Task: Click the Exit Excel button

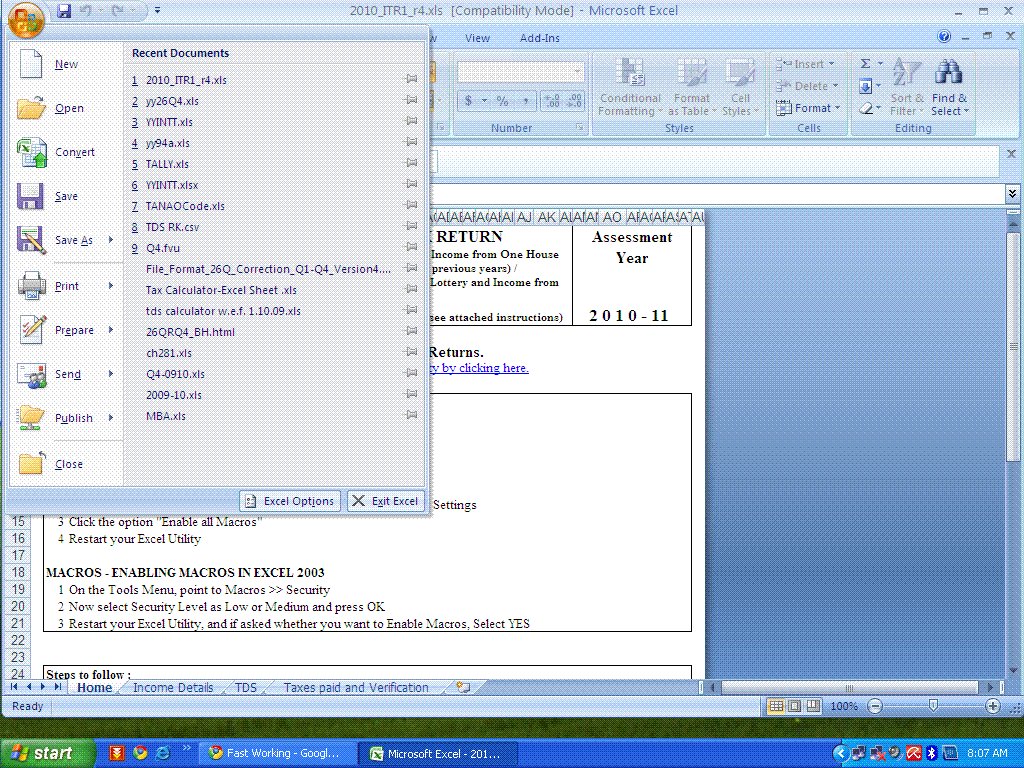Action: [386, 501]
